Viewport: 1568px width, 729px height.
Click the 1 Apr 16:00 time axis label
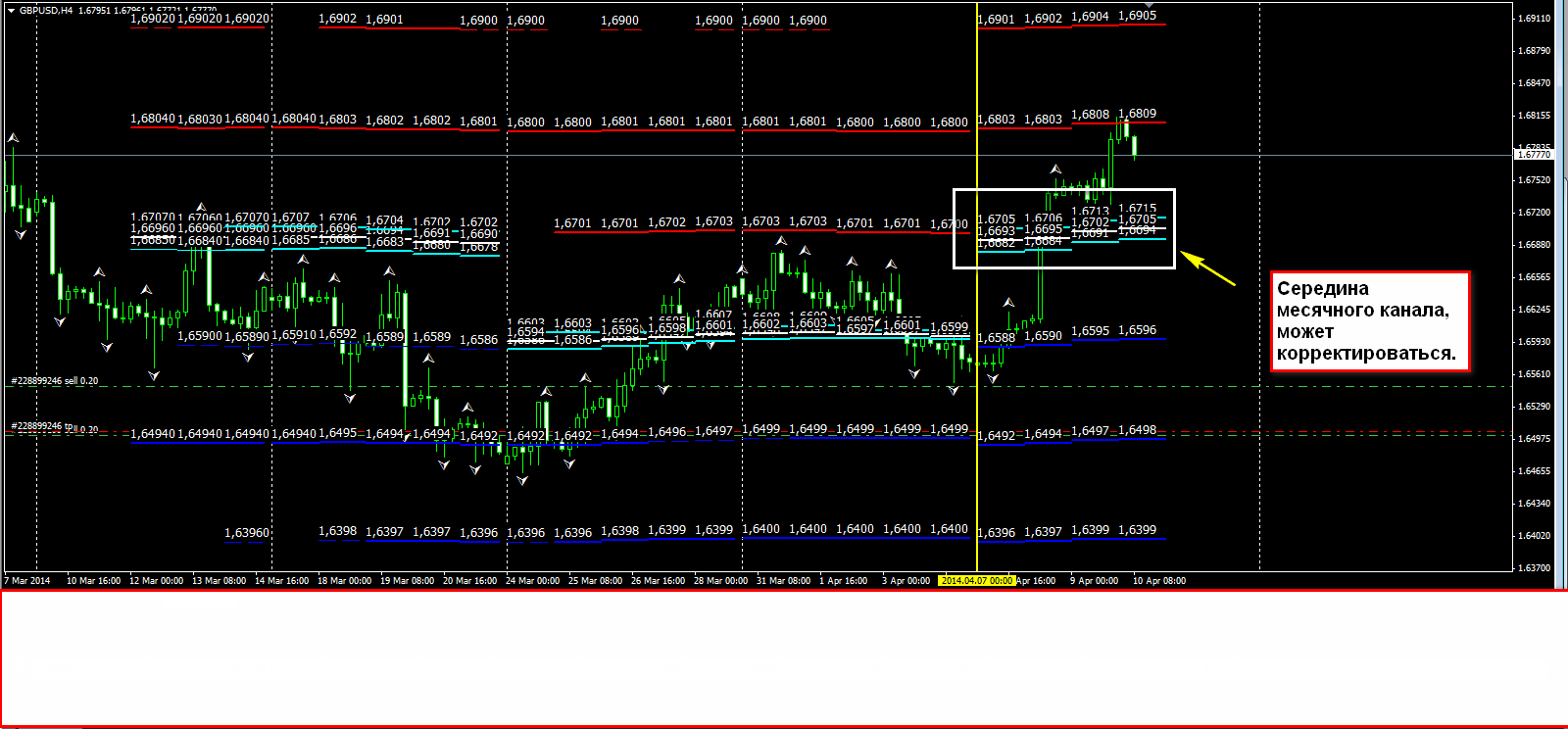[843, 580]
